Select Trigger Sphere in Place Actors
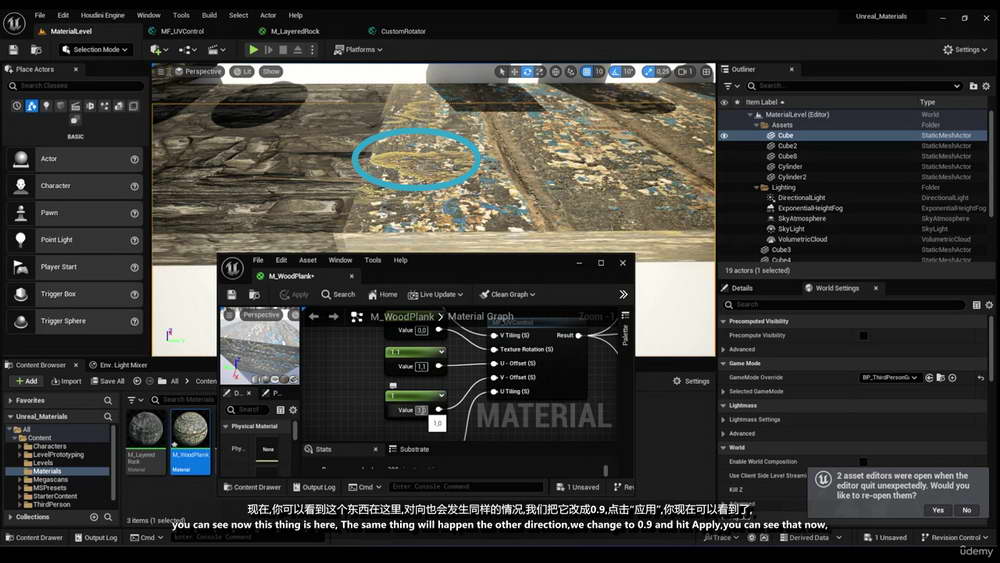The width and height of the screenshot is (1000, 563). 74,321
